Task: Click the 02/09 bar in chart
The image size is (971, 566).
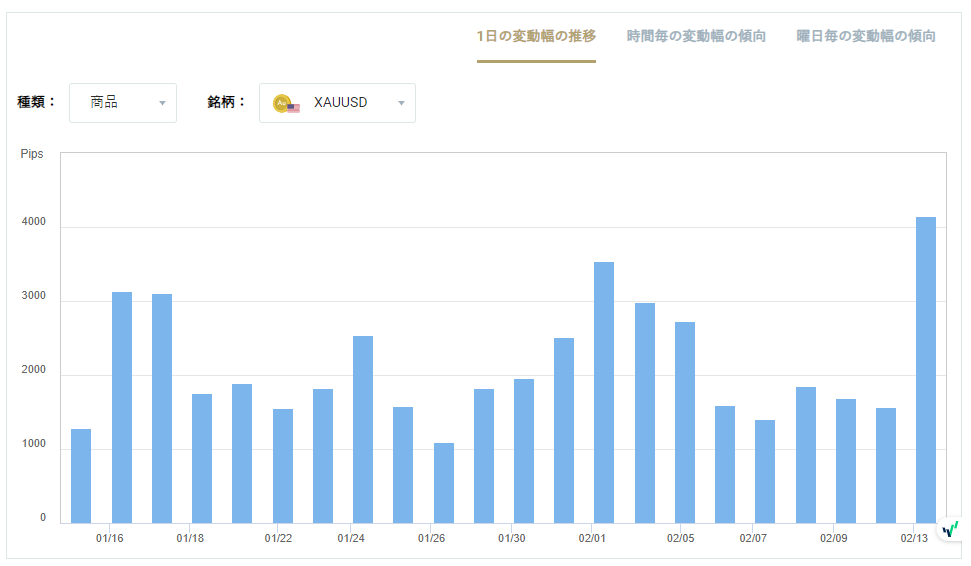Action: (x=846, y=461)
